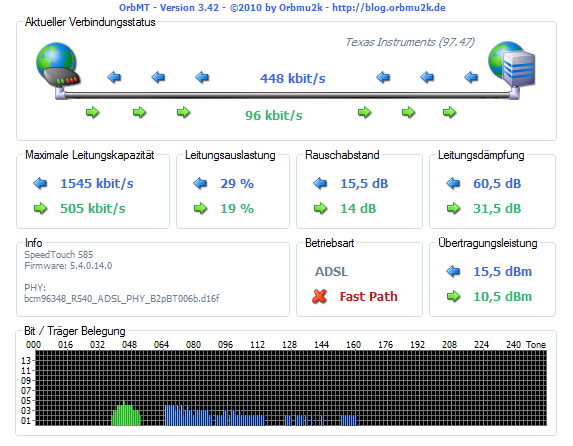The image size is (573, 446).
Task: Select the 448 kbit/s downstream rate
Action: (292, 78)
